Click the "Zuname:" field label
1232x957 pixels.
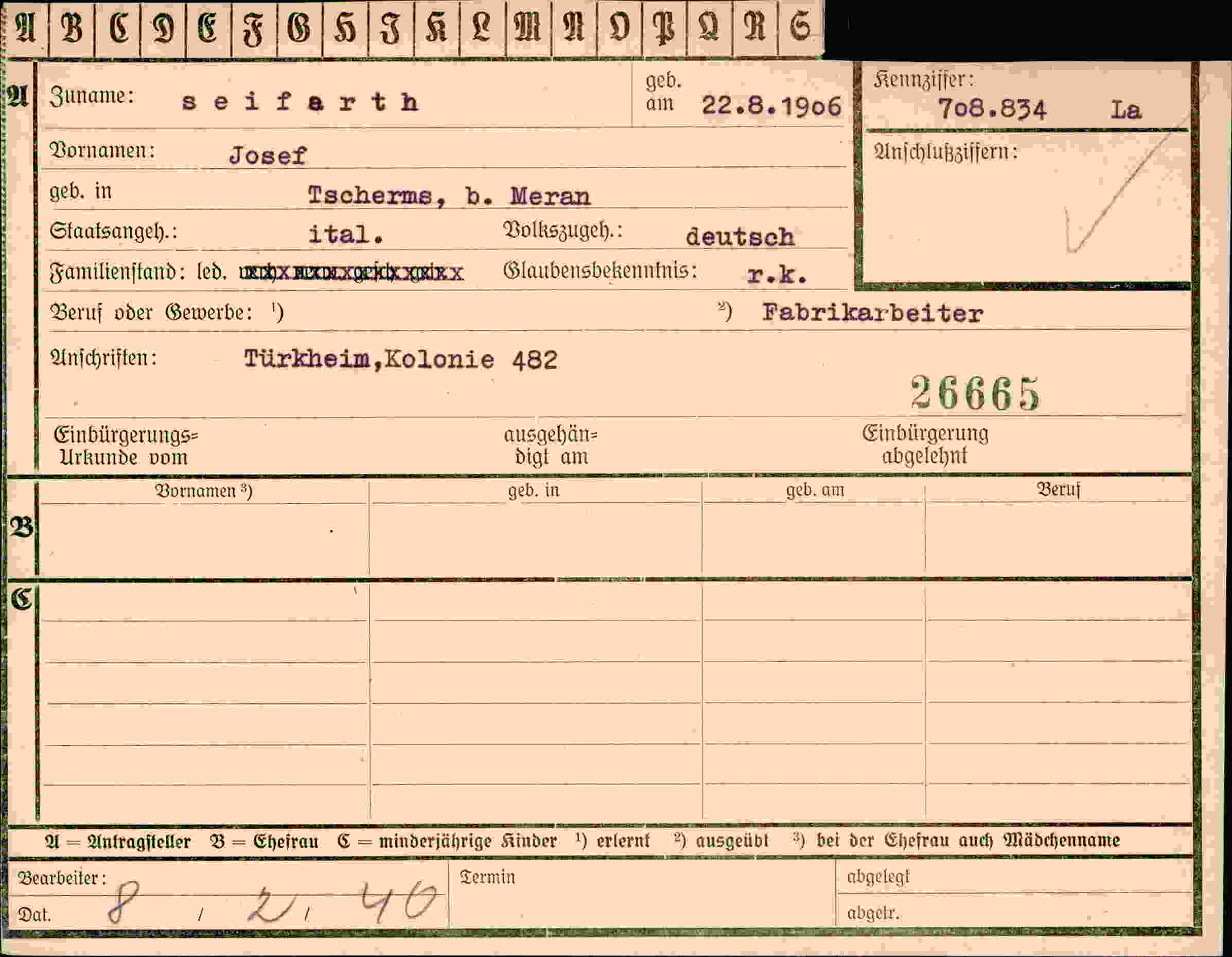point(93,96)
